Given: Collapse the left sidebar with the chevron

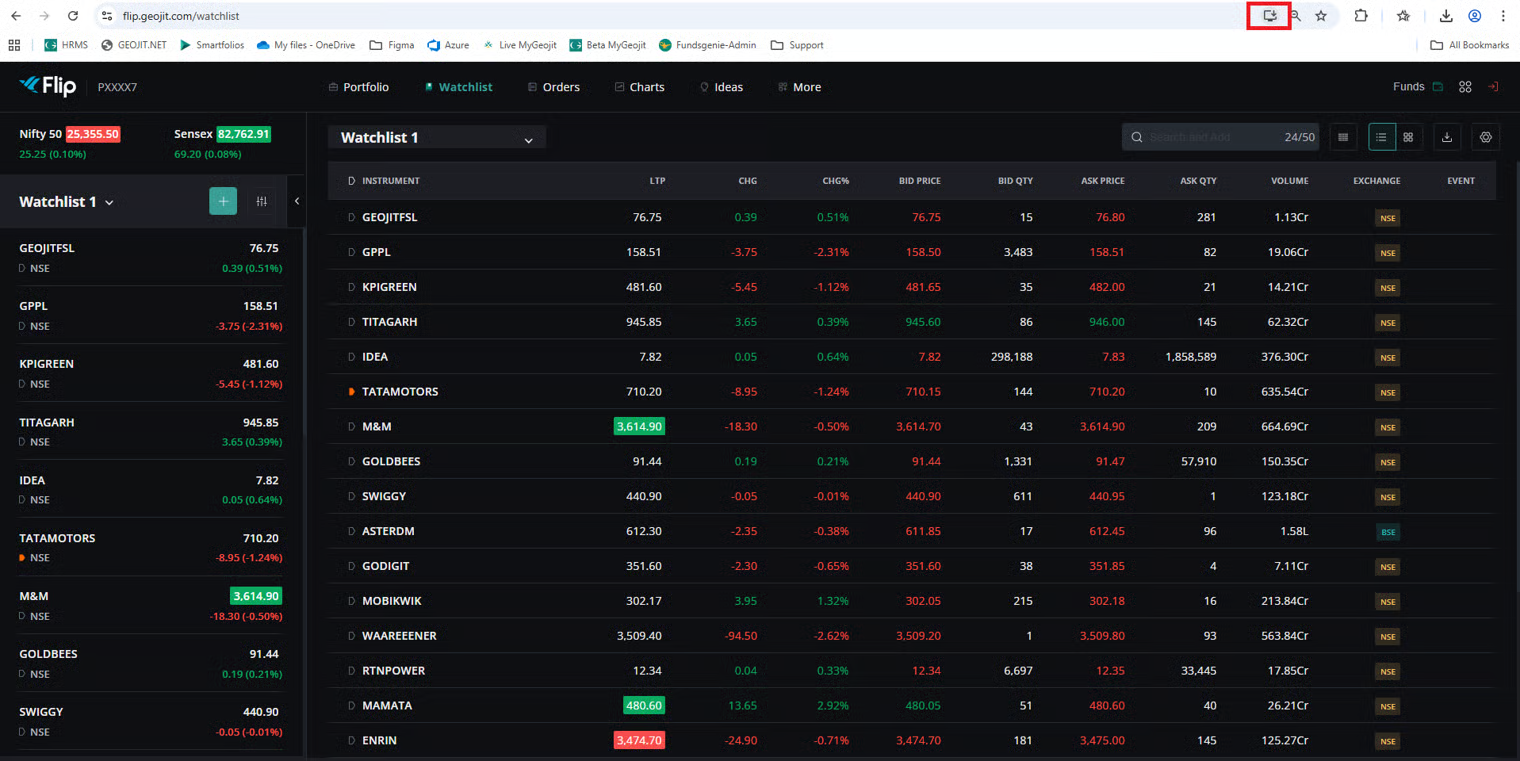Looking at the screenshot, I should 297,201.
